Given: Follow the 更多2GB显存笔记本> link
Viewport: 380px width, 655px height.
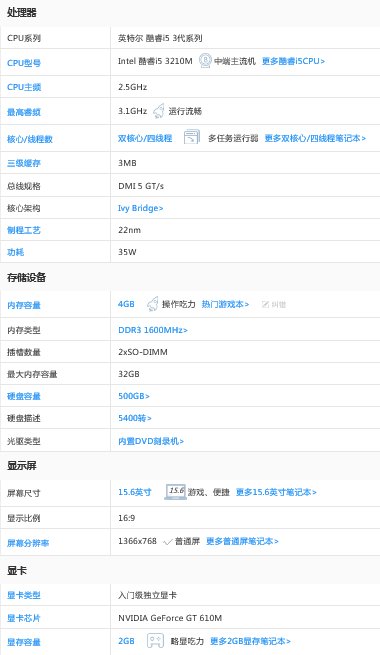Looking at the screenshot, I should point(250,641).
